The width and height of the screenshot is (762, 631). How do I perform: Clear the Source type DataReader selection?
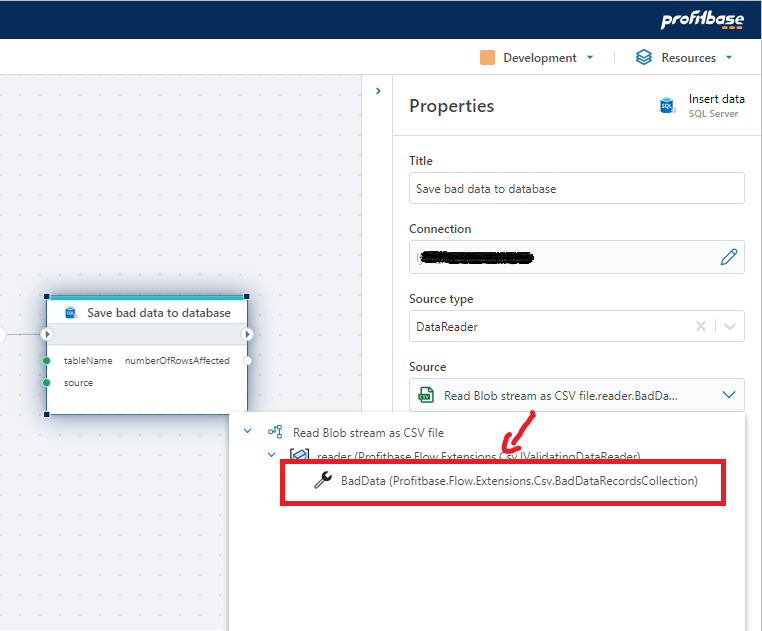(x=701, y=326)
